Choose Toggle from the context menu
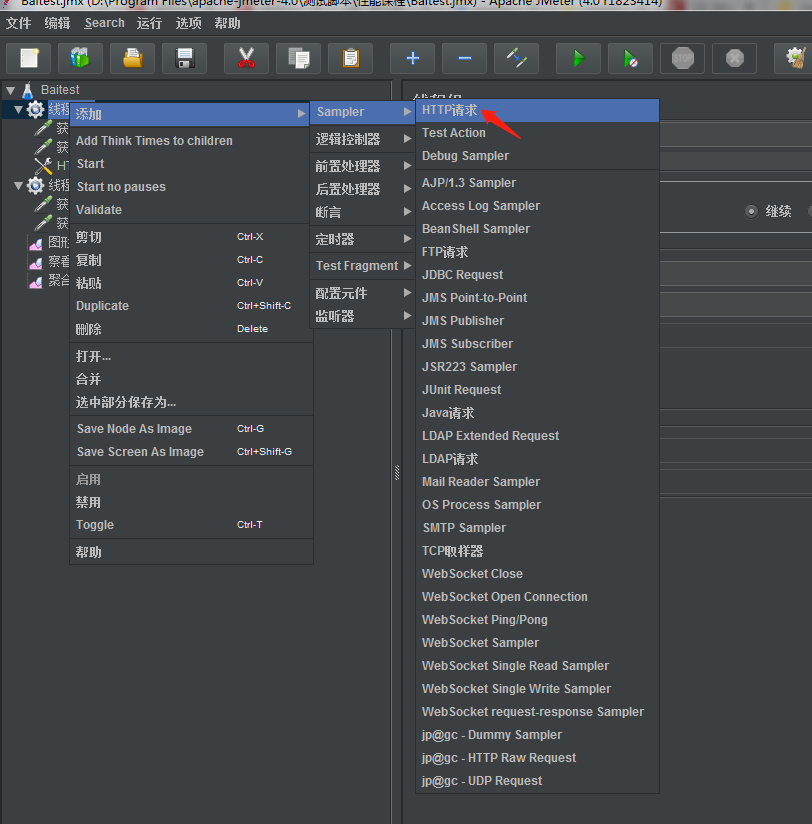 coord(191,525)
